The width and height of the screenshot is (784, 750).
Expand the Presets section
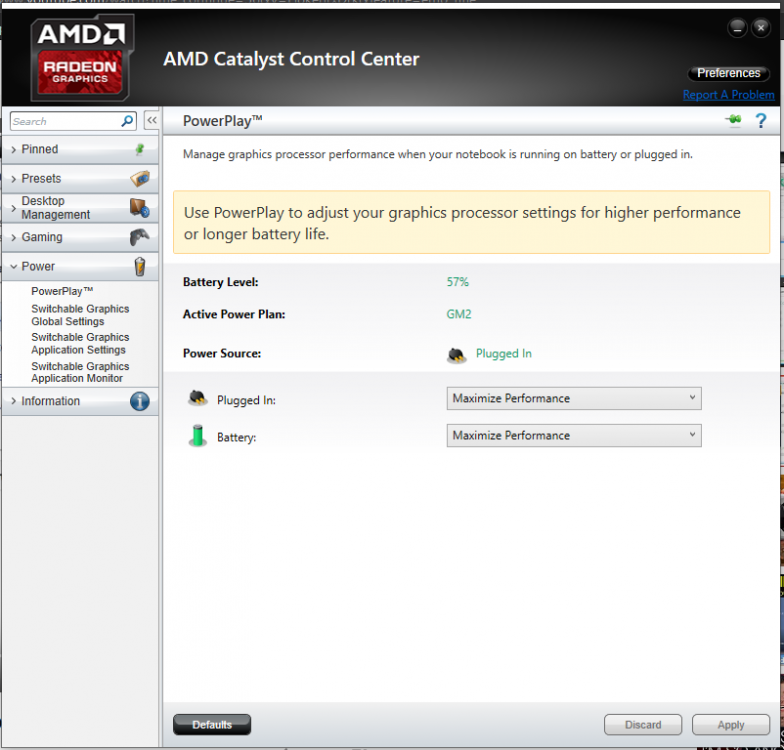pos(80,178)
